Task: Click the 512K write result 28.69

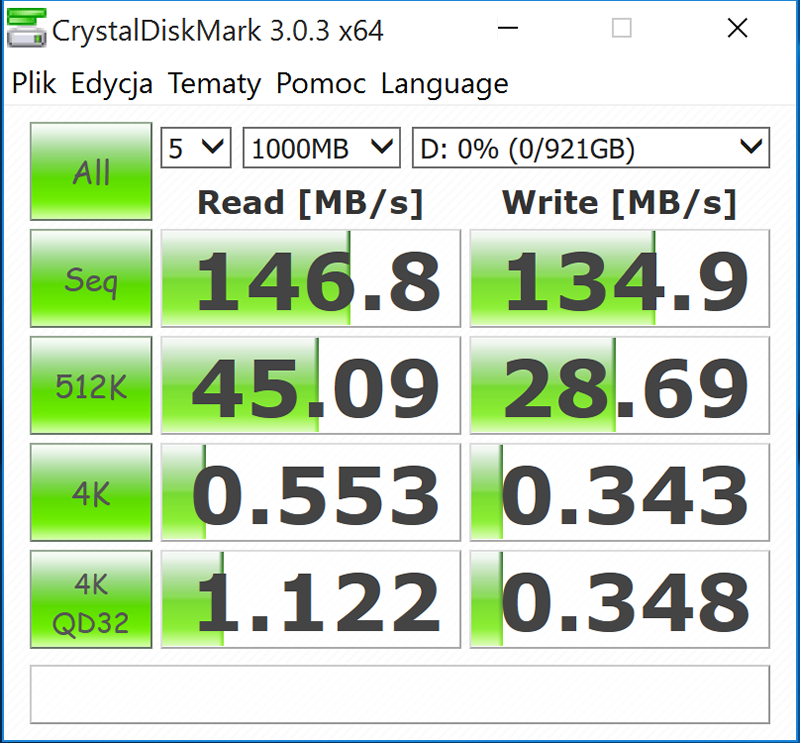Action: click(x=619, y=385)
